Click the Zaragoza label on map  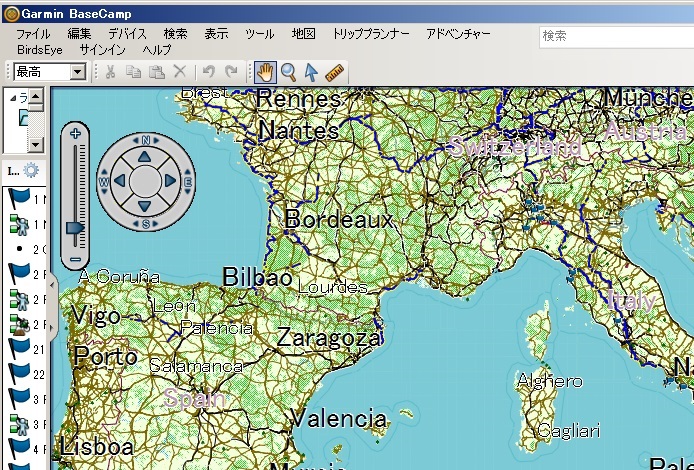(328, 338)
